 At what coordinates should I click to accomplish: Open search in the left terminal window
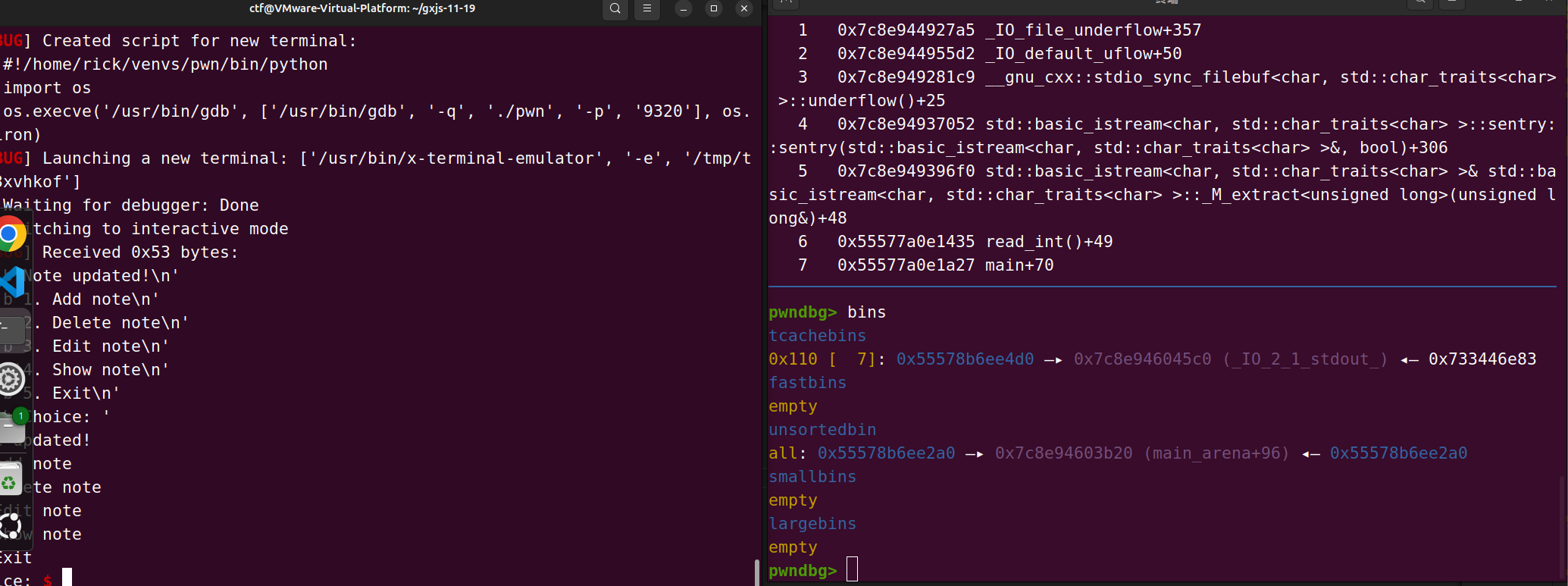(615, 9)
